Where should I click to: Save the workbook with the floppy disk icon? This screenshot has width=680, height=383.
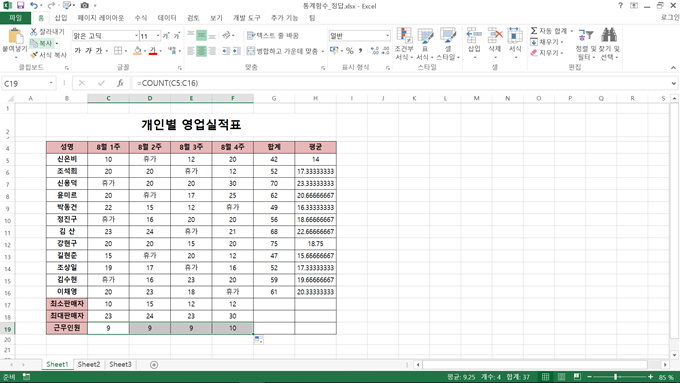click(x=20, y=6)
